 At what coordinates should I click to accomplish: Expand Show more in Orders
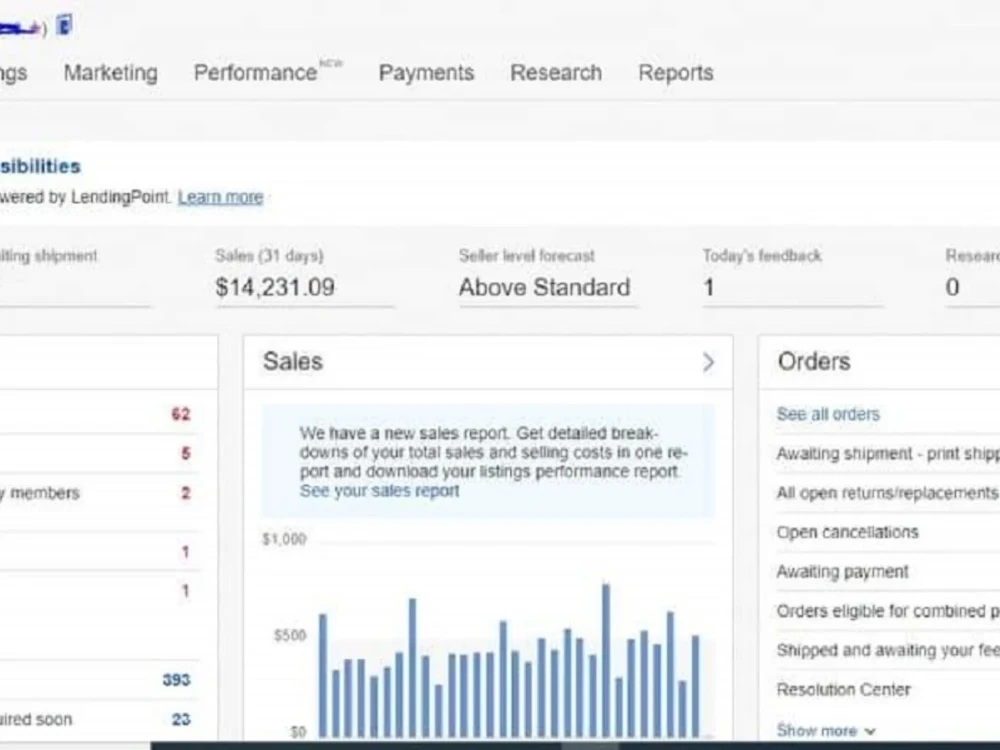pyautogui.click(x=826, y=730)
